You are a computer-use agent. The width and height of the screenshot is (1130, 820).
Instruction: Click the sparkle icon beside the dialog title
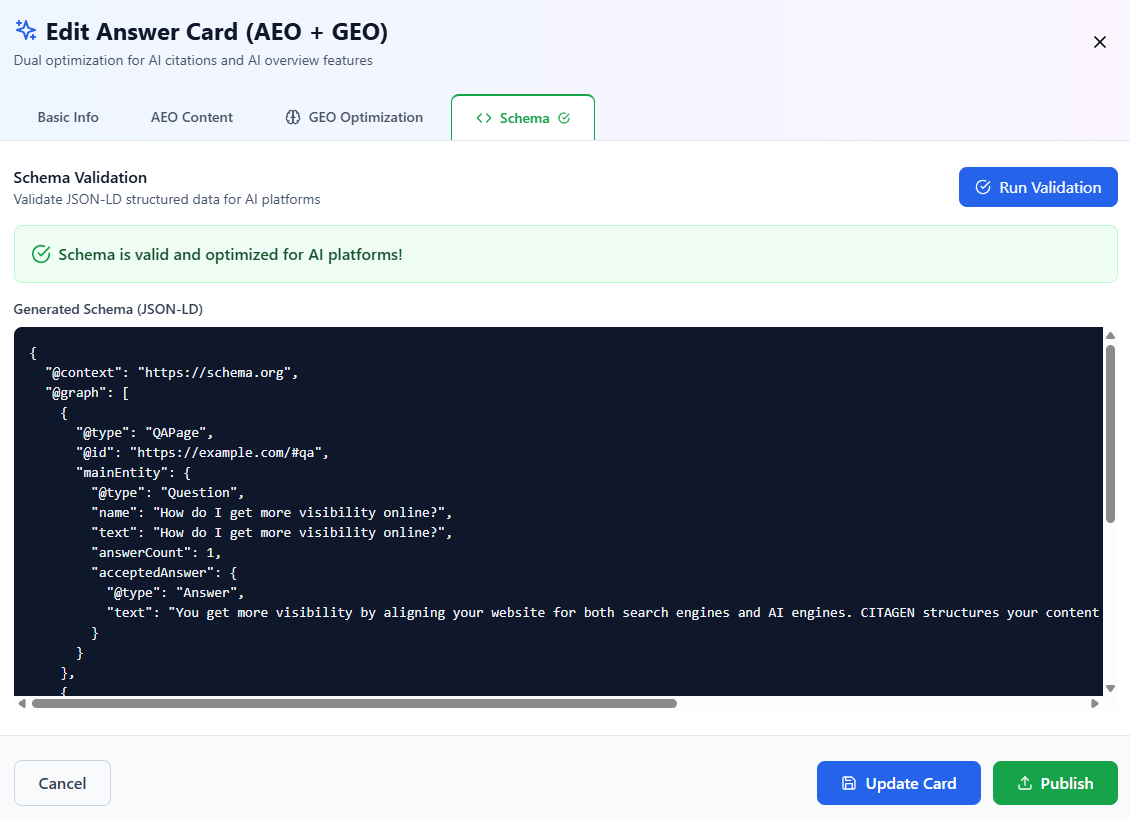(25, 30)
